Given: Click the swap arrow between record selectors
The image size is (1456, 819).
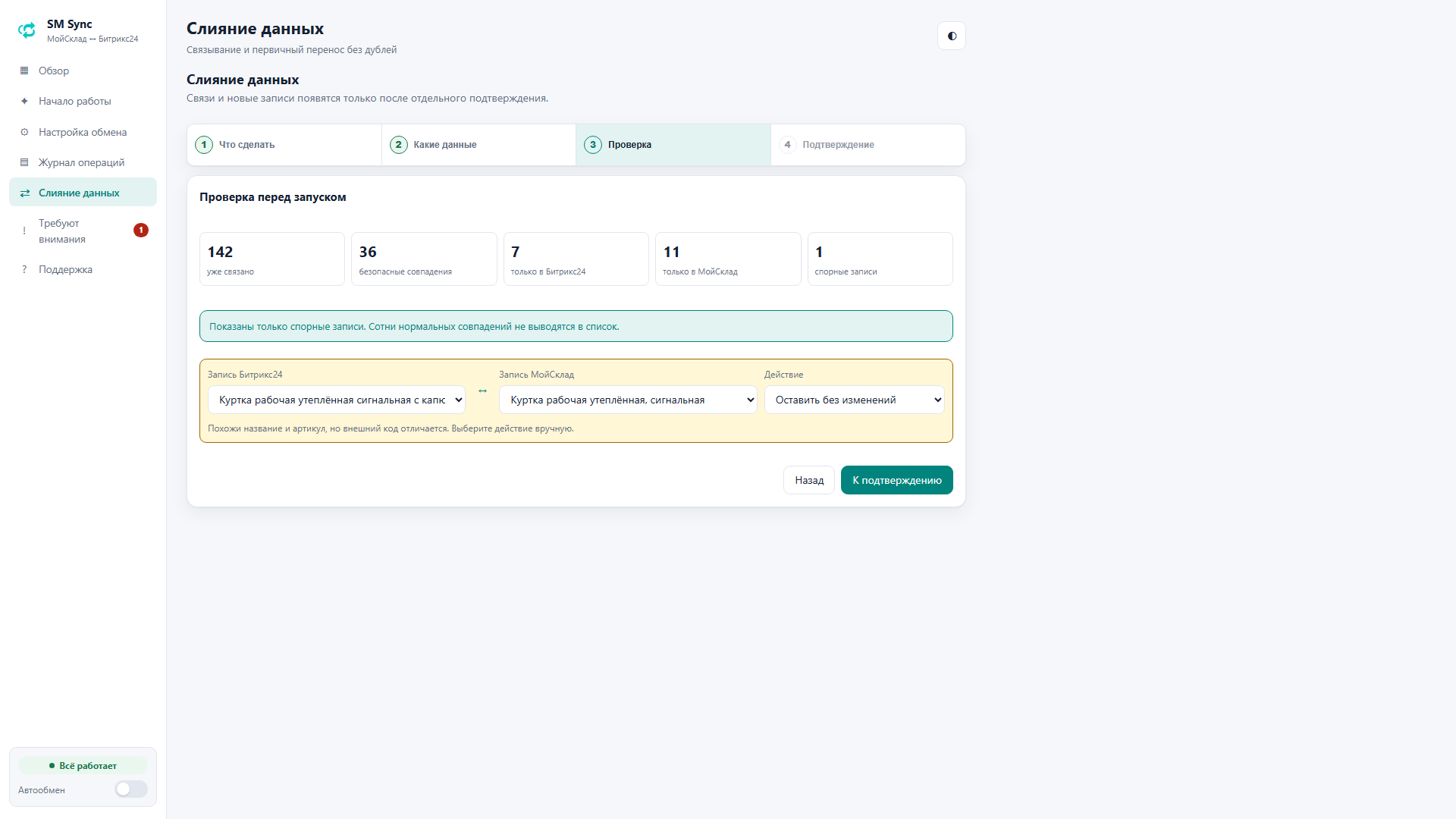Looking at the screenshot, I should point(482,391).
